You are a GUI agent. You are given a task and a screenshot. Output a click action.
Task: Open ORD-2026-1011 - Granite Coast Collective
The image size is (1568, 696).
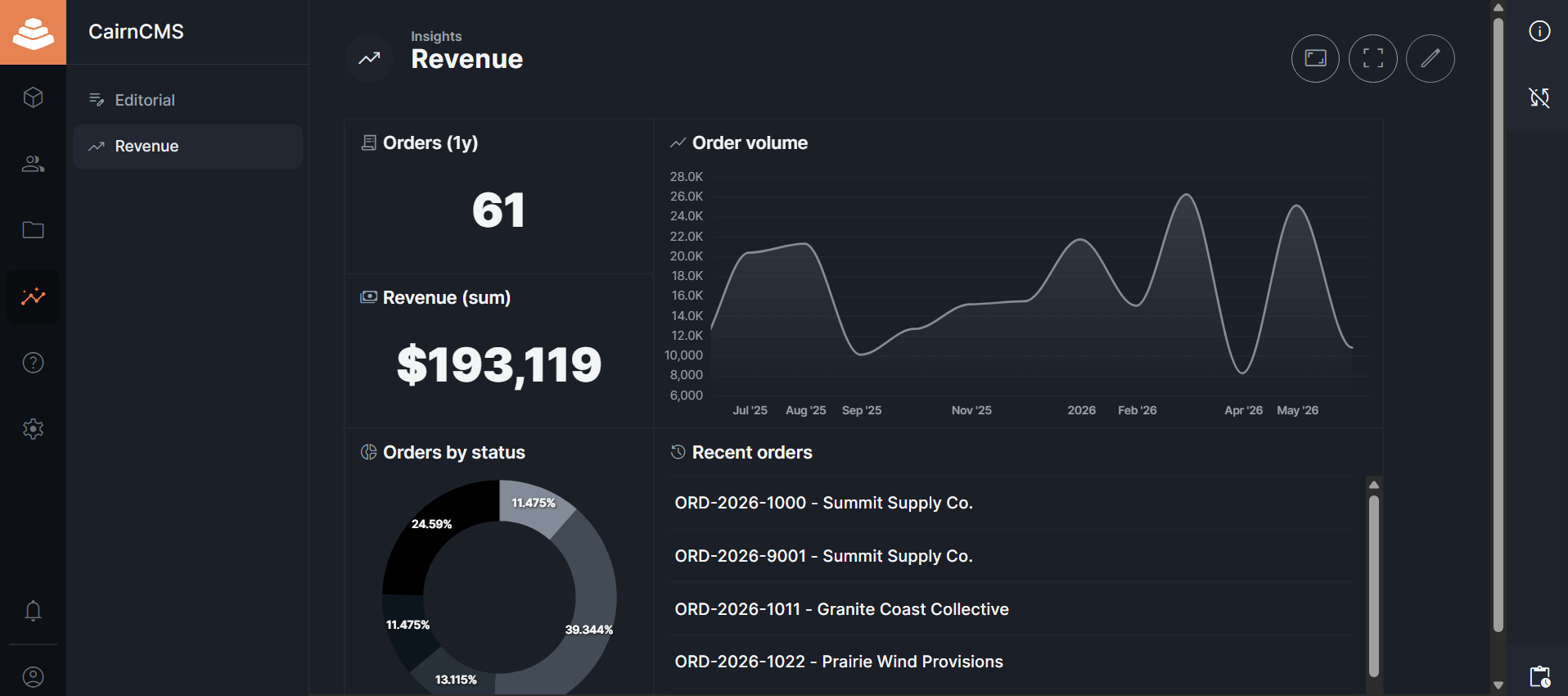(1011, 609)
